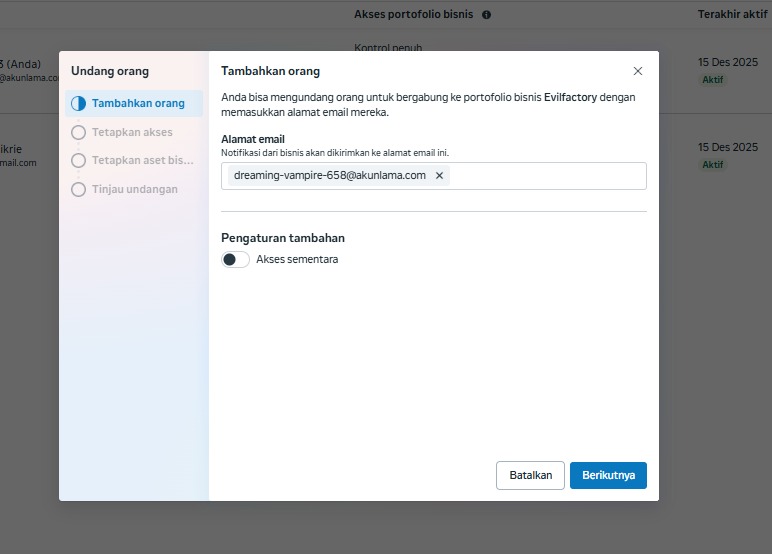Click the first Aktif status badge
This screenshot has width=772, height=554.
click(712, 80)
